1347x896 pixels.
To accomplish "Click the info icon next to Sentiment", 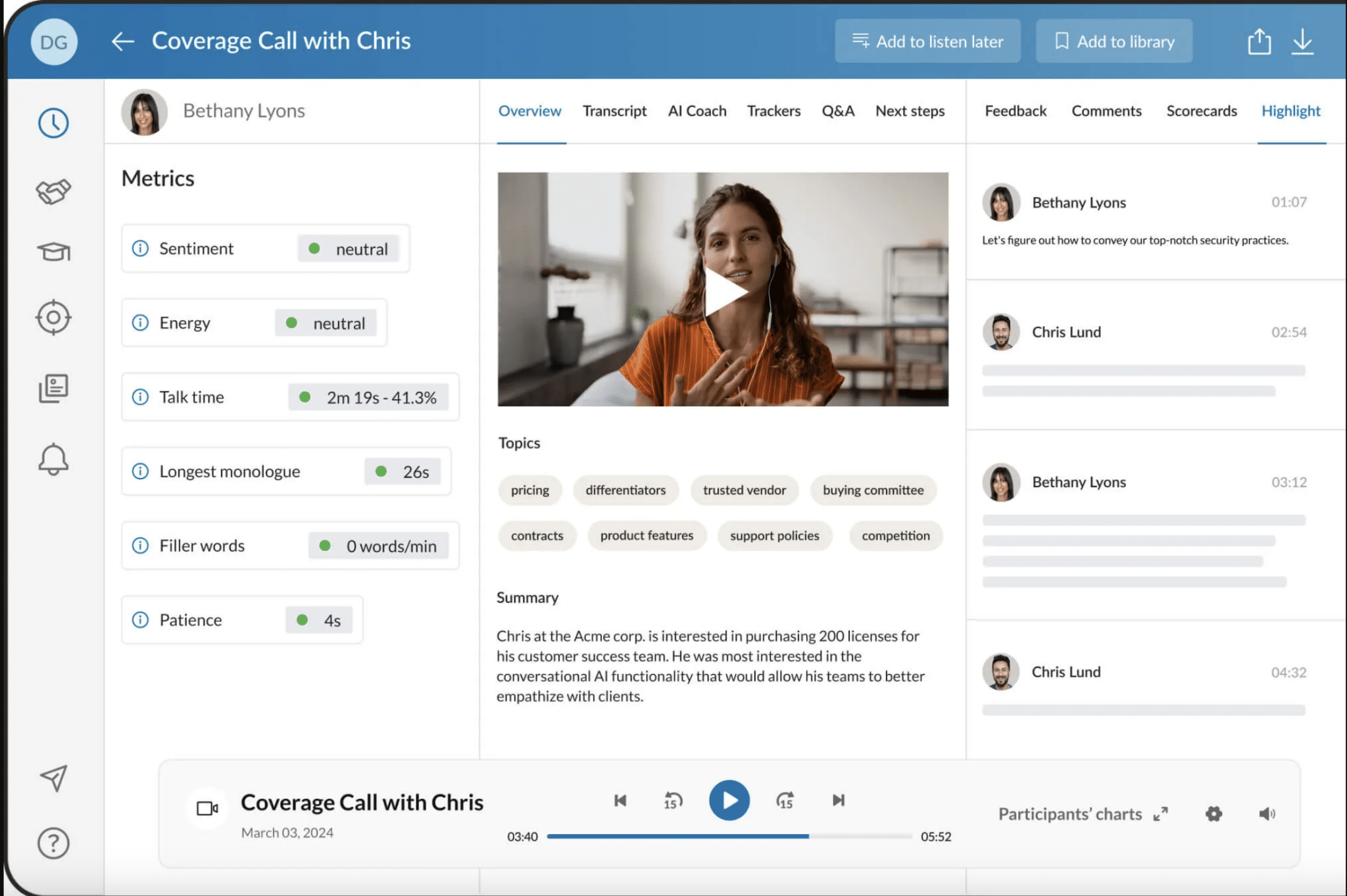I will coord(140,248).
